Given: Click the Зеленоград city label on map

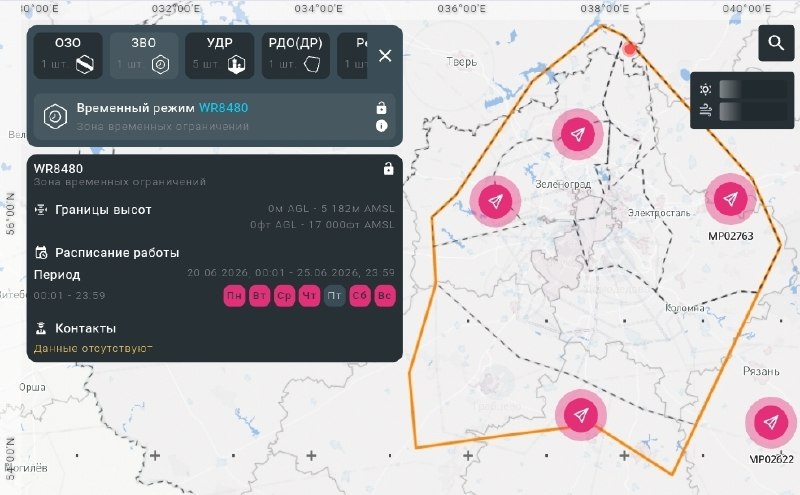Looking at the screenshot, I should (563, 184).
